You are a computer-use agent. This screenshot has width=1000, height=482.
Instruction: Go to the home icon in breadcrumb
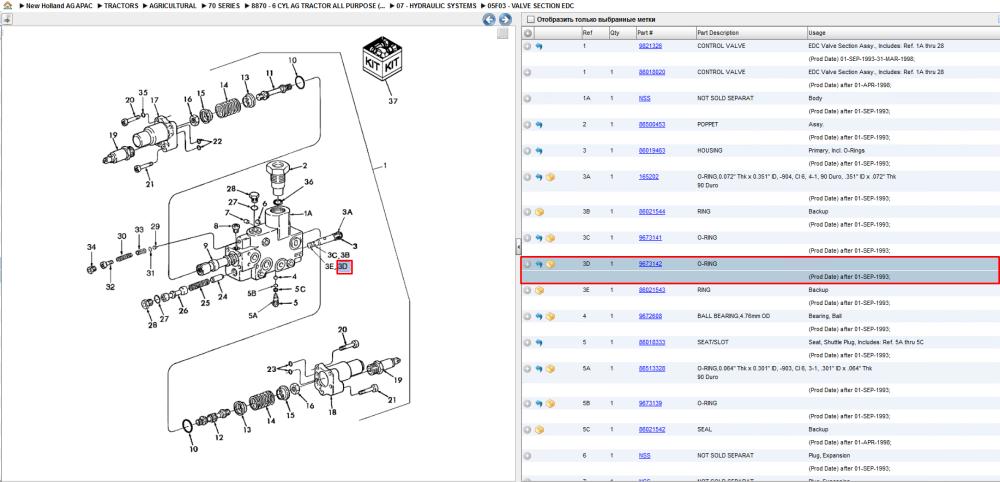[x=7, y=5]
